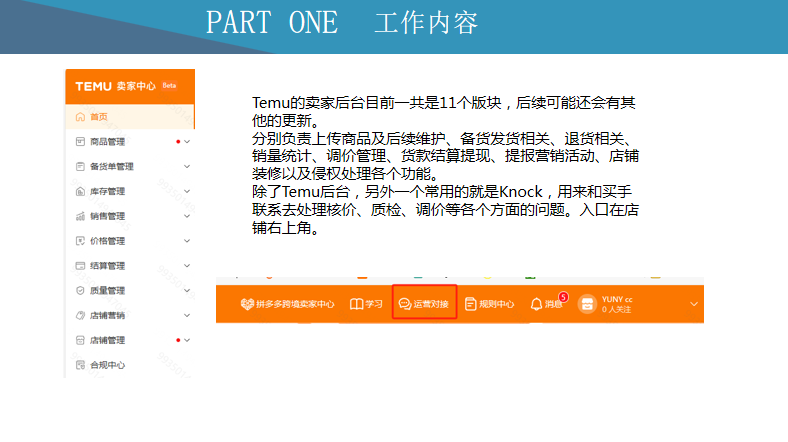Expand the 商品管理 chevron

pyautogui.click(x=187, y=142)
